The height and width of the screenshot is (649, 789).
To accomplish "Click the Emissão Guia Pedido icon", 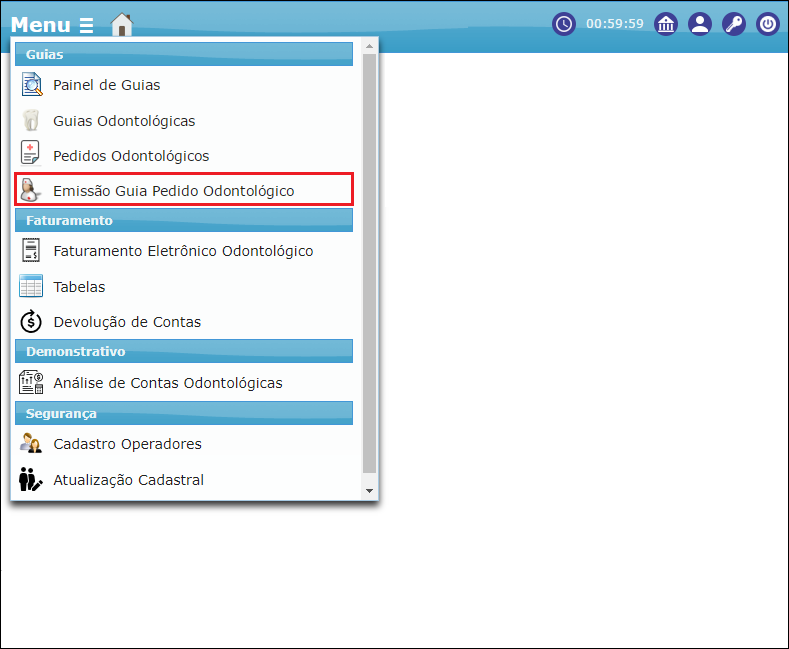I will tap(30, 190).
